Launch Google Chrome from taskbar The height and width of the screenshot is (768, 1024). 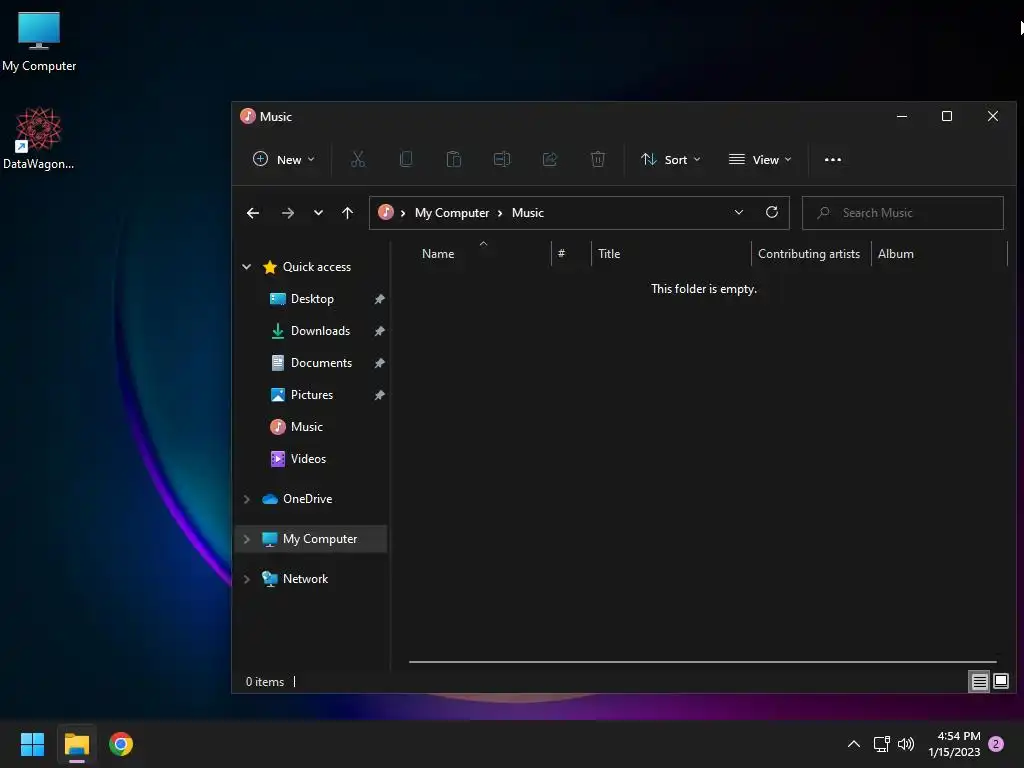(121, 744)
